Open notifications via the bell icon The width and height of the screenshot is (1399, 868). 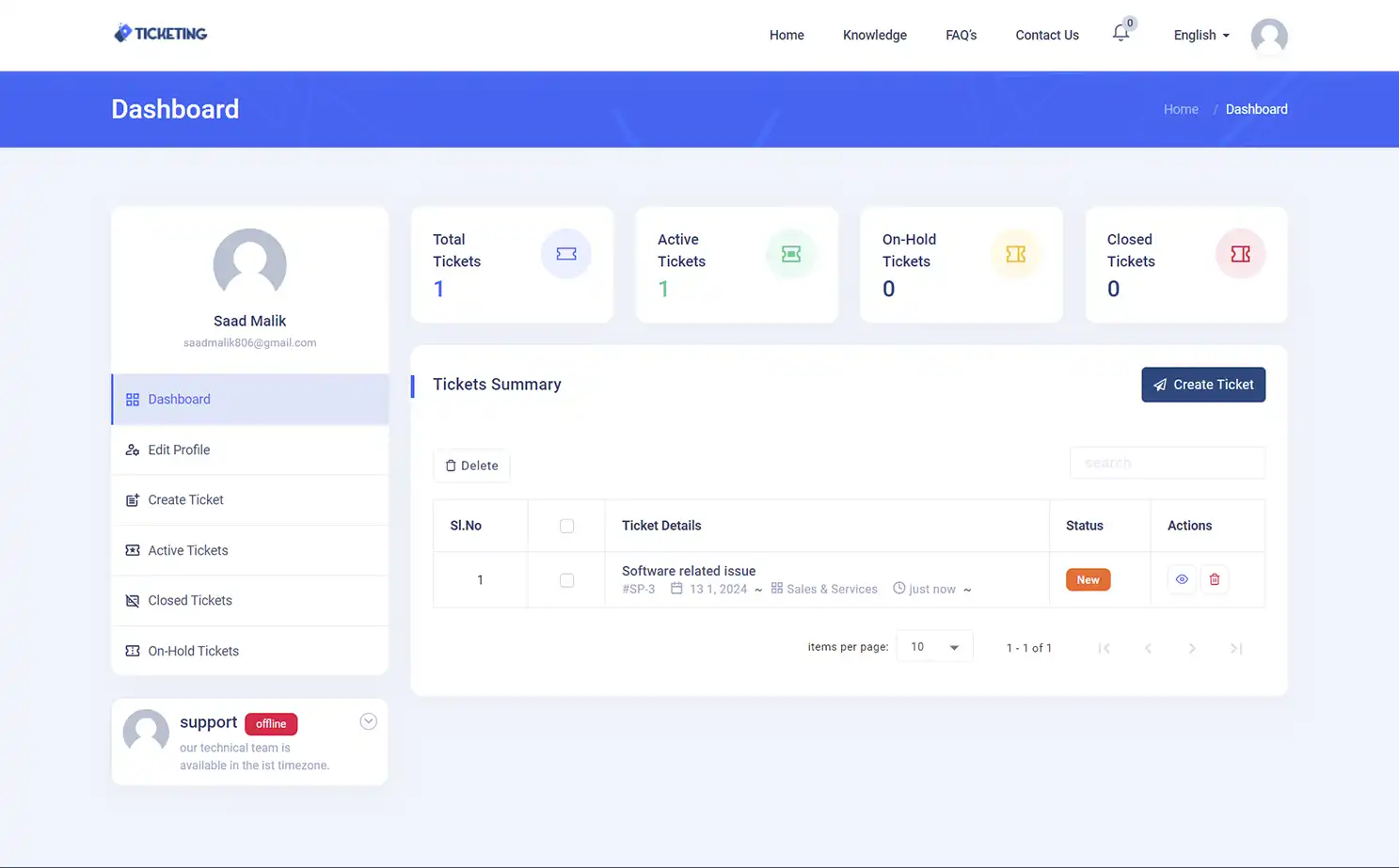1120,34
